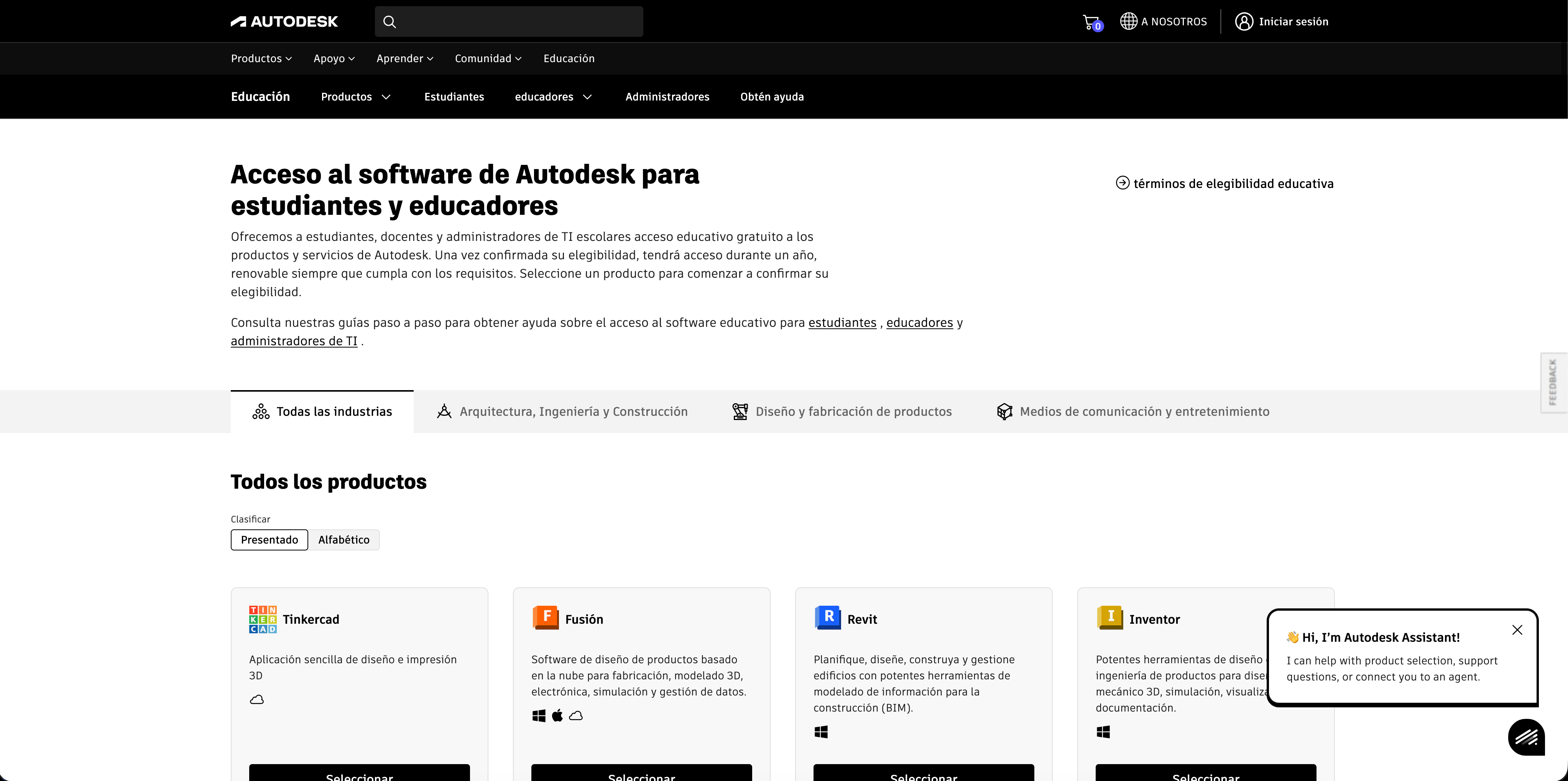Click the search magnifier icon
This screenshot has width=1568, height=781.
point(390,22)
